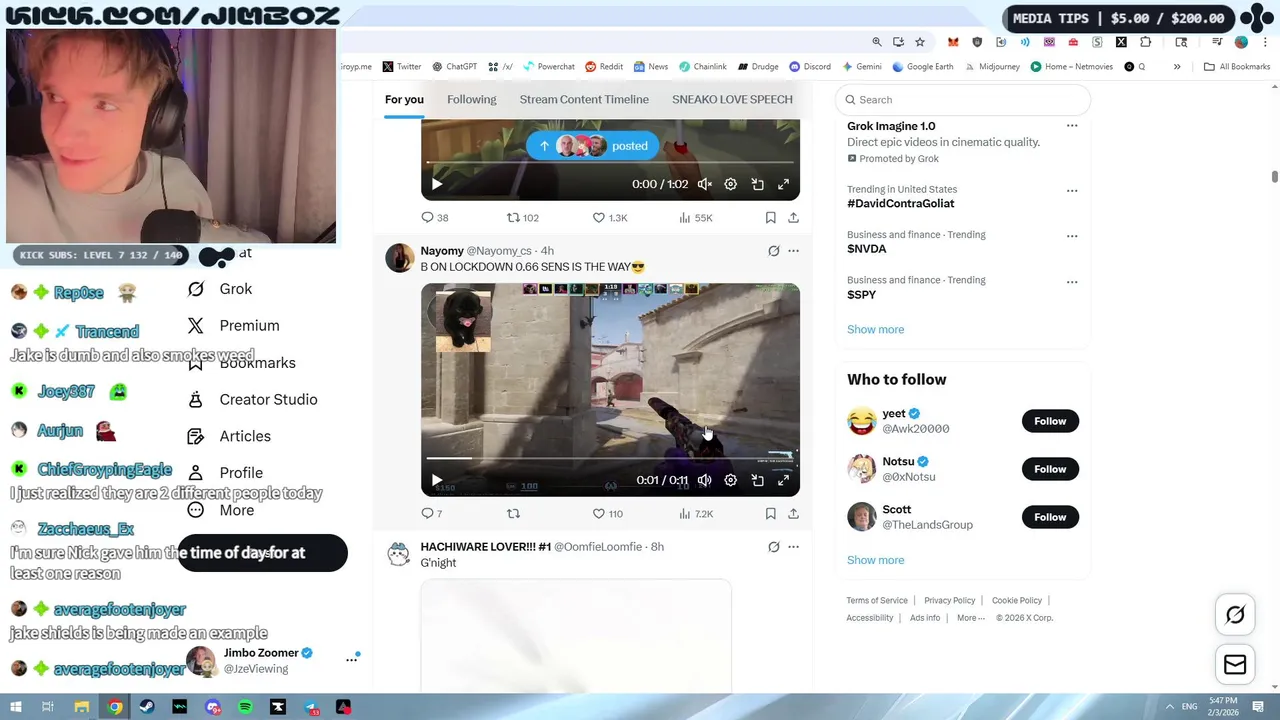Open options for $SPY trend
Viewport: 1280px width, 720px height.
[x=1072, y=282]
